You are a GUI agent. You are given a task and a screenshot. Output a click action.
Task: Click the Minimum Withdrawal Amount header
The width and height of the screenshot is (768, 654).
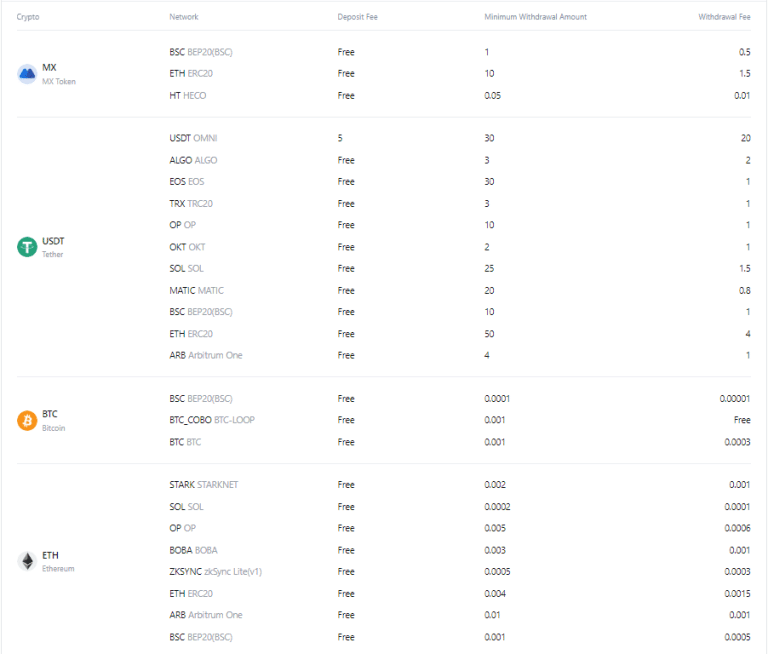tap(535, 17)
